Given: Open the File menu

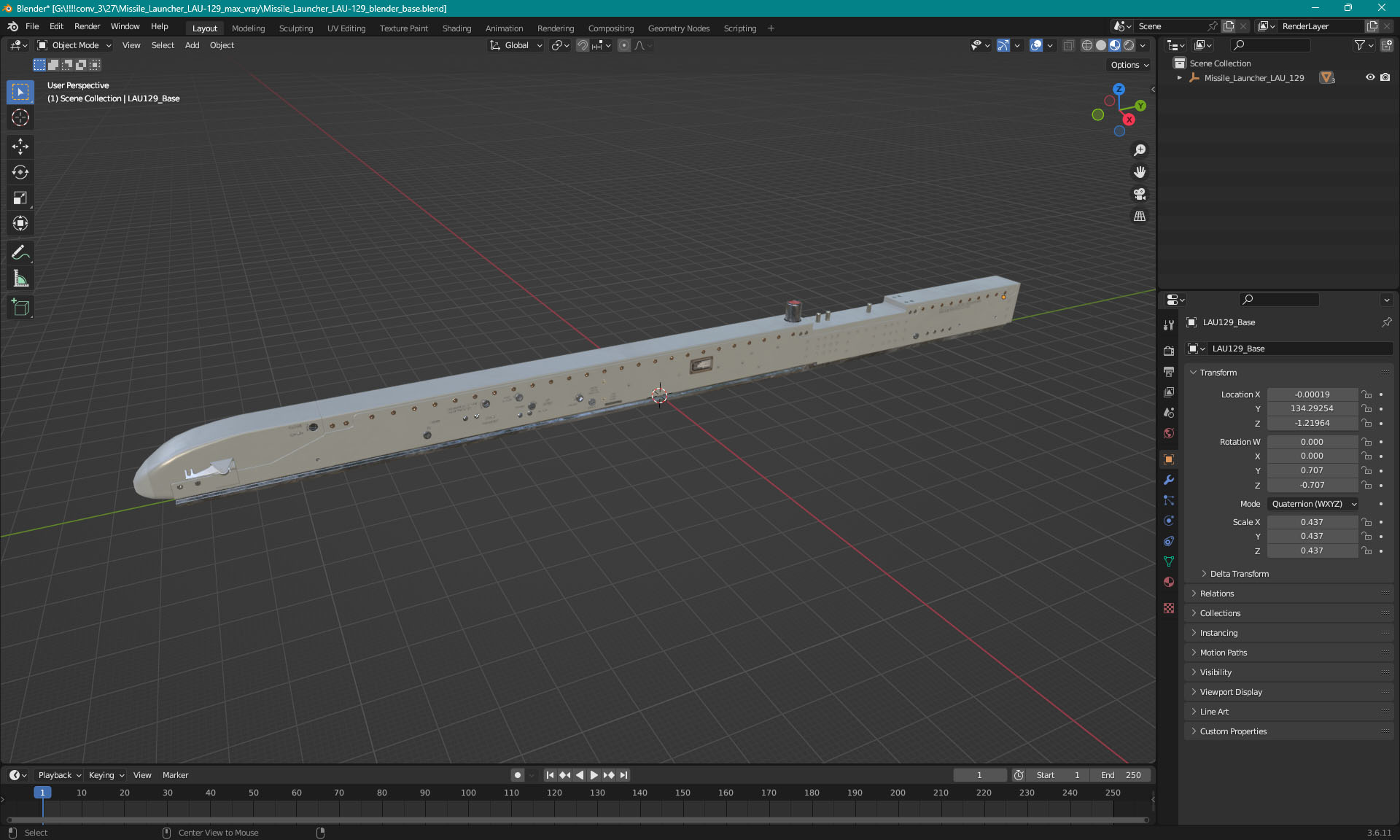Looking at the screenshot, I should point(32,26).
